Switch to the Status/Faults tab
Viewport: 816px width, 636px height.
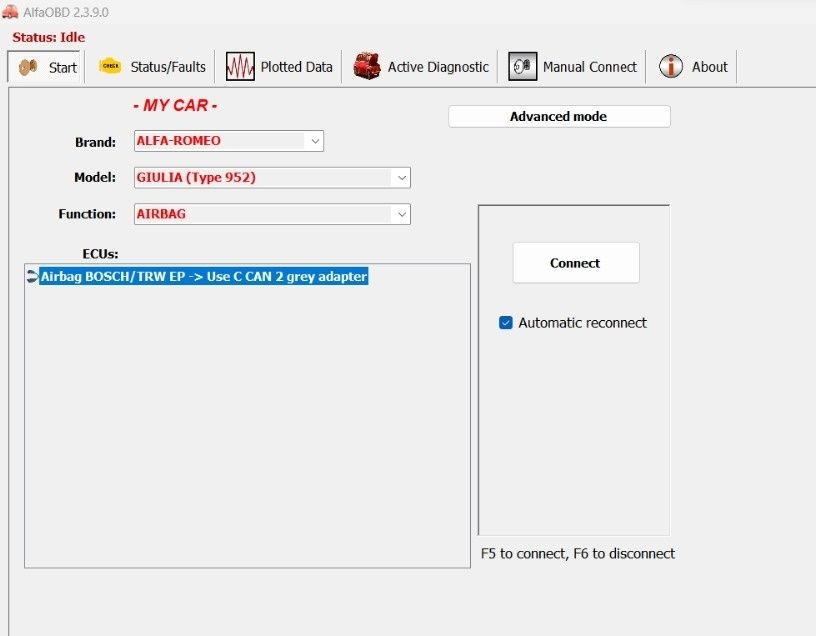click(x=151, y=67)
